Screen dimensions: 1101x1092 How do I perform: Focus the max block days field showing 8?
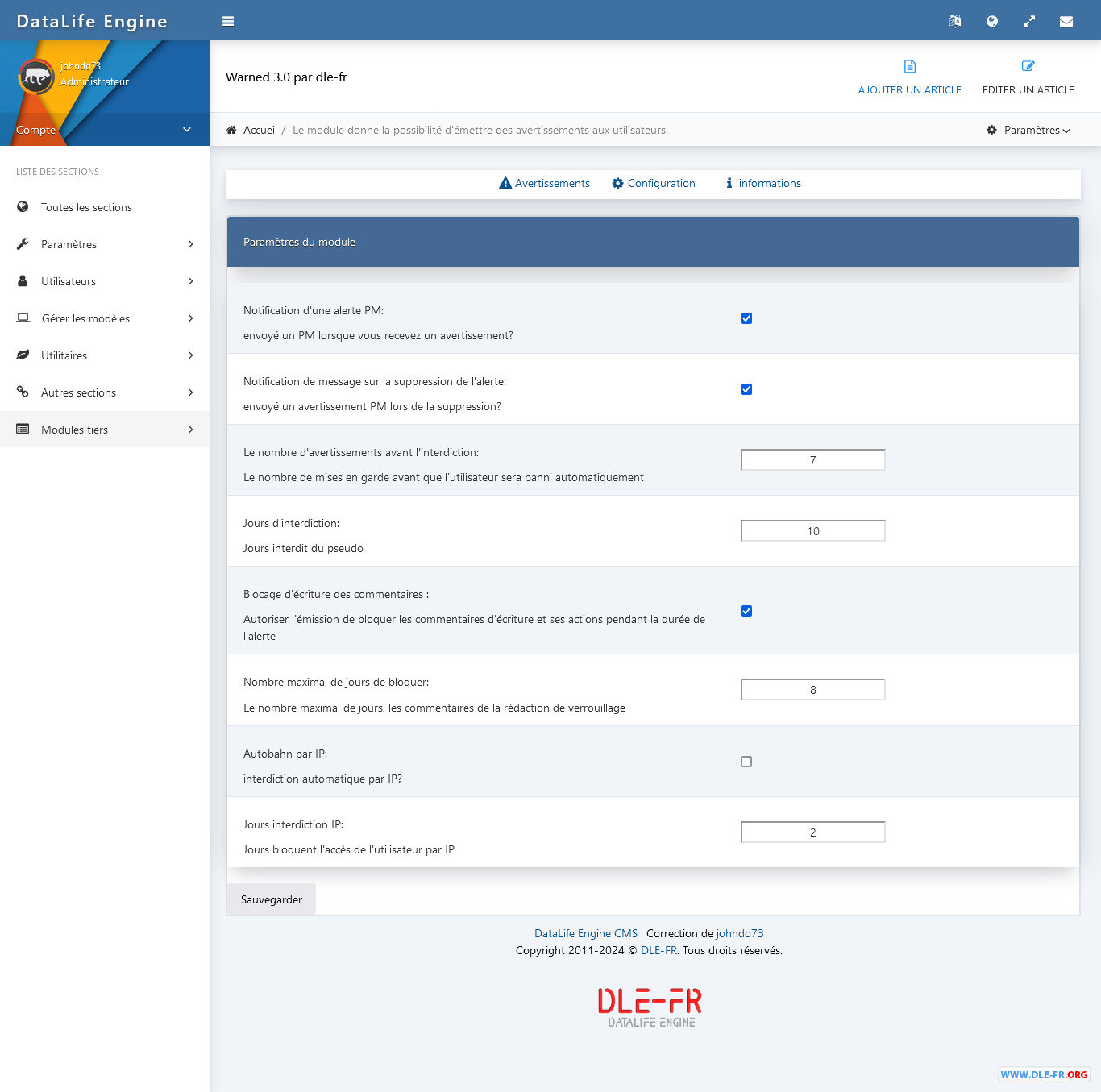[813, 690]
